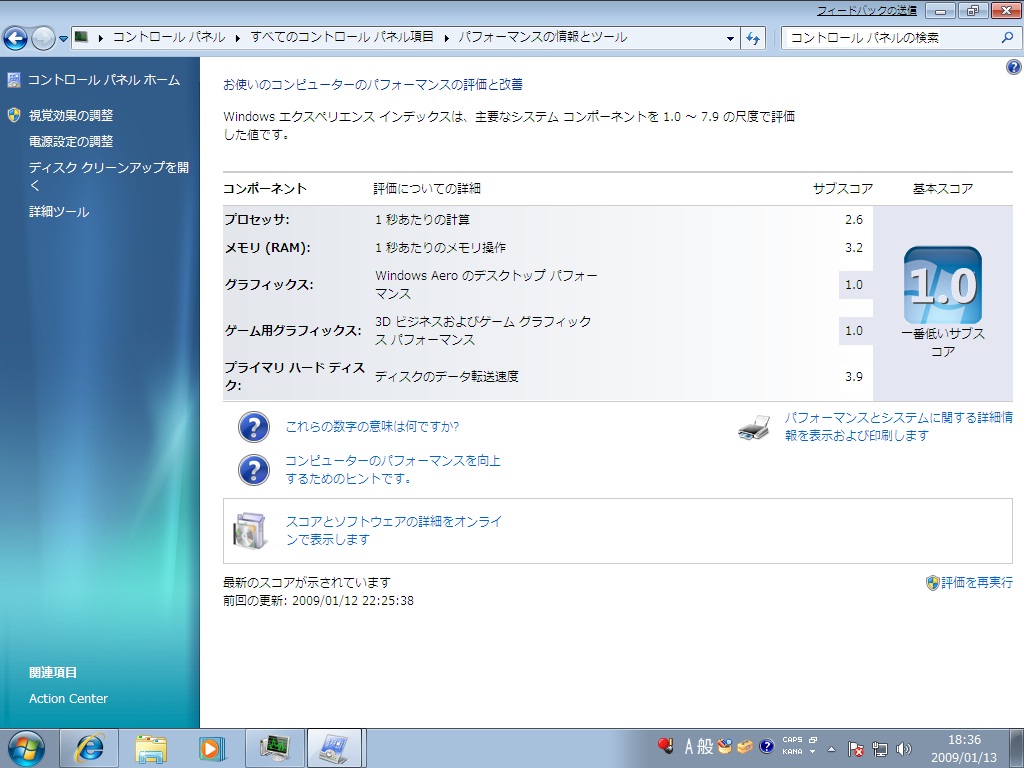Viewport: 1024px width, 768px height.
Task: Click the active control panel taskbar button
Action: (x=334, y=748)
